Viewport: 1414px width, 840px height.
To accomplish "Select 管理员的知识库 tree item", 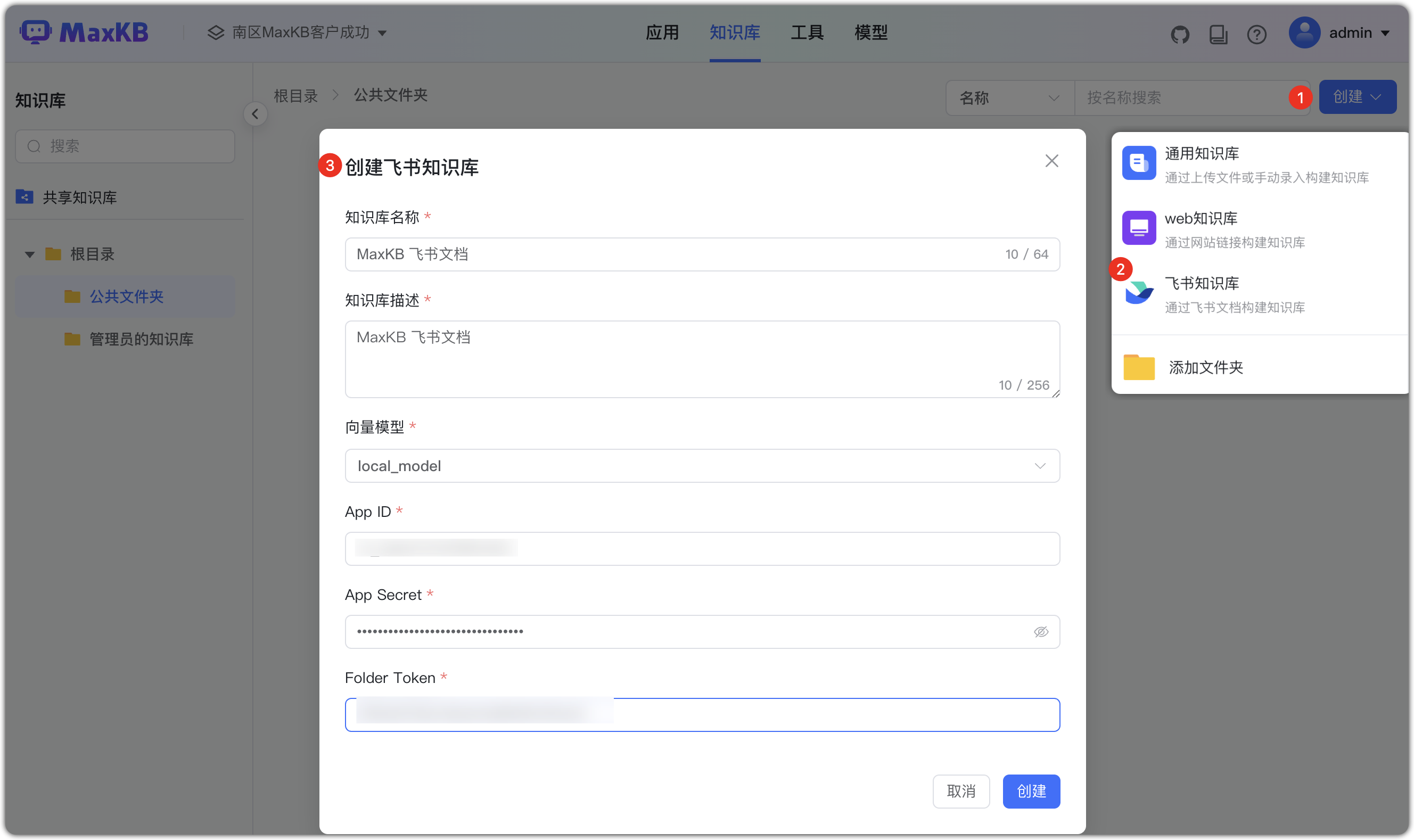I will (x=125, y=339).
